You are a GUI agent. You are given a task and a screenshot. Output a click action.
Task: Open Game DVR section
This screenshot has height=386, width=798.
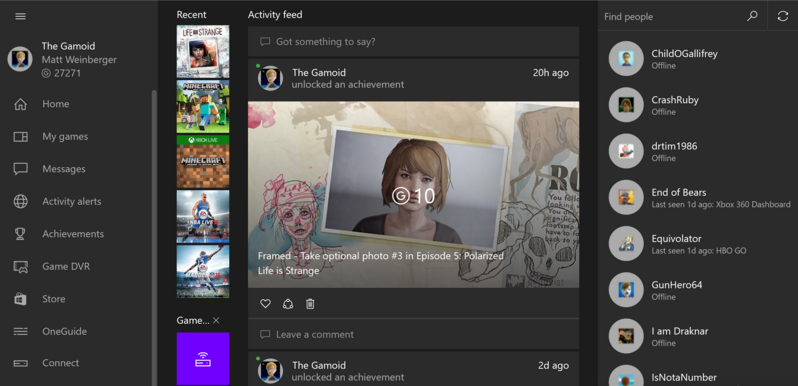point(66,266)
